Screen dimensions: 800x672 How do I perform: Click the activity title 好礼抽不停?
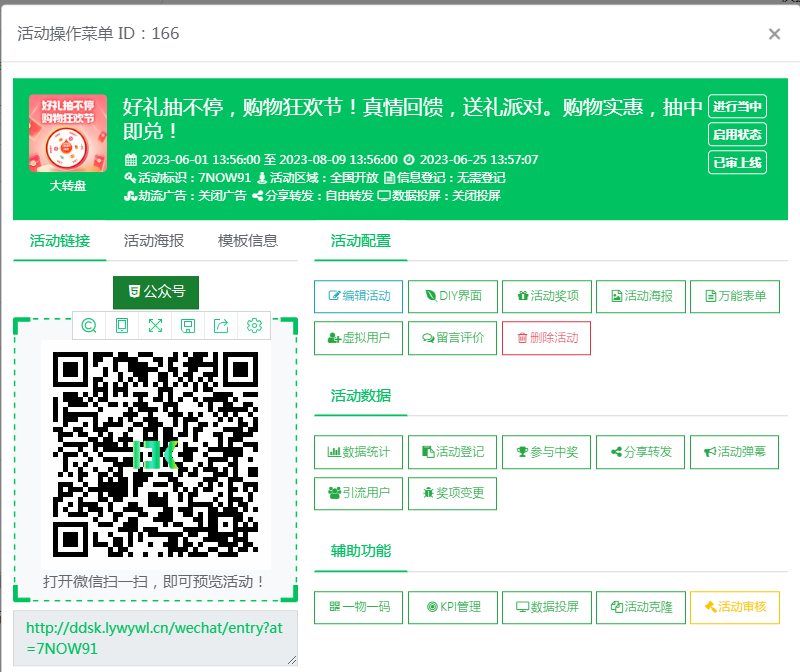[412, 119]
